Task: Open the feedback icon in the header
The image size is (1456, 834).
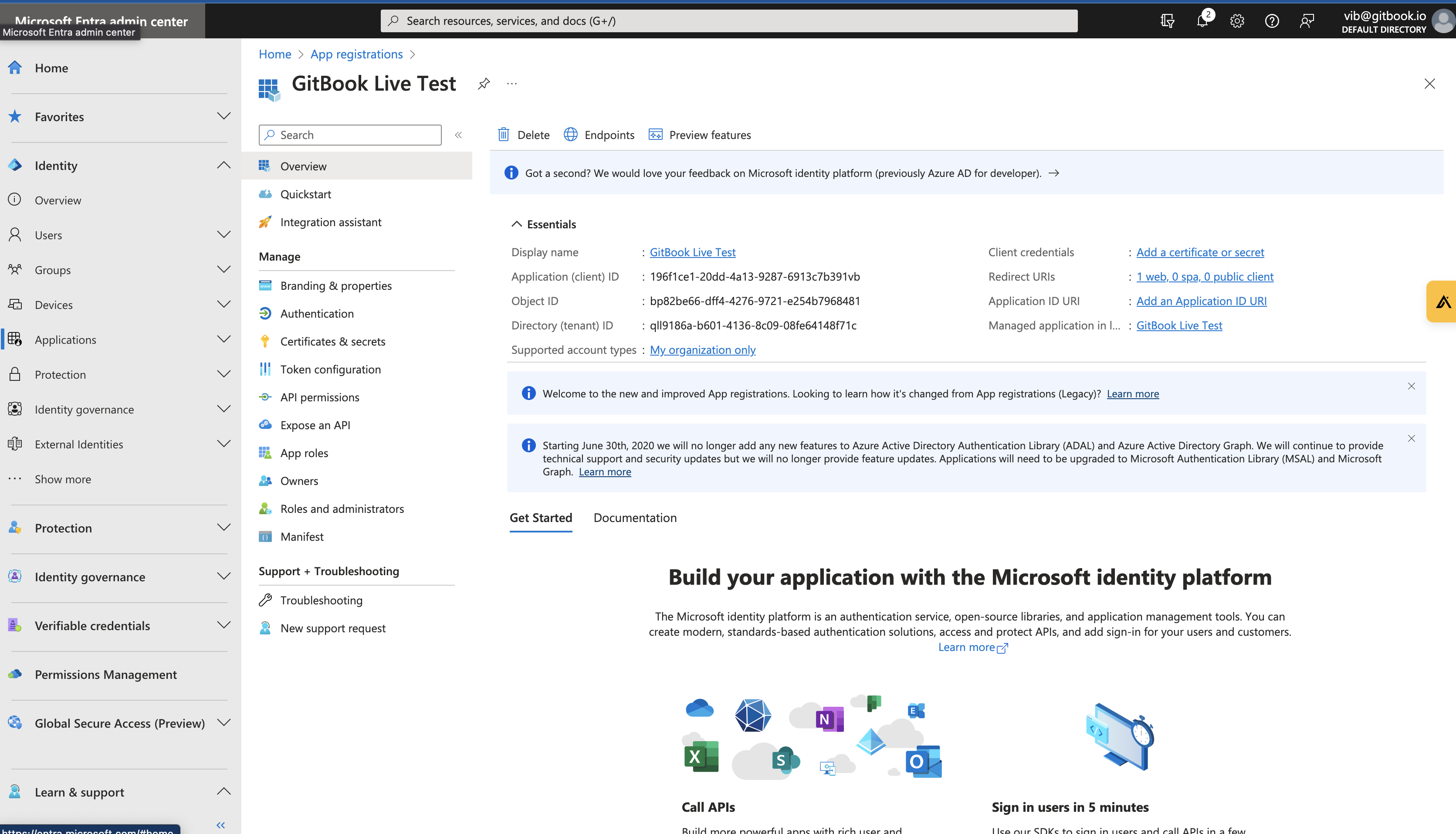Action: [x=1307, y=21]
